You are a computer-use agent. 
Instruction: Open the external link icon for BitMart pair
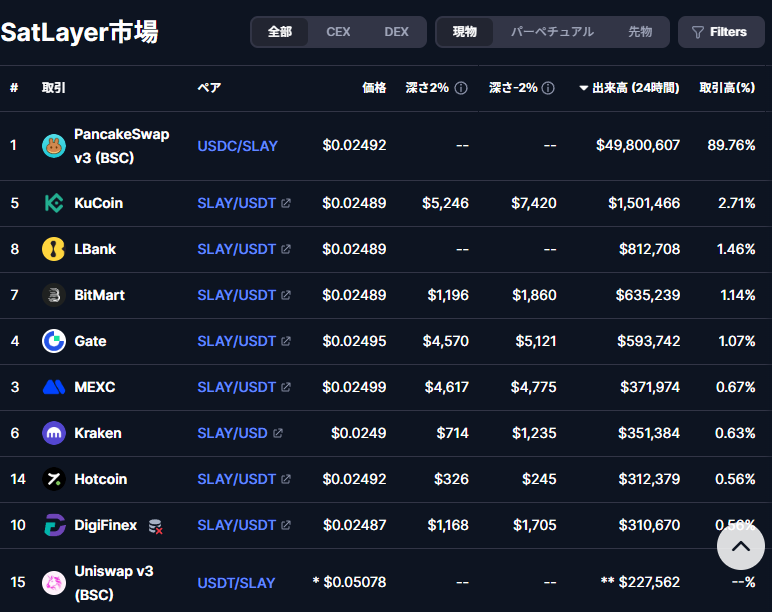[x=286, y=295]
